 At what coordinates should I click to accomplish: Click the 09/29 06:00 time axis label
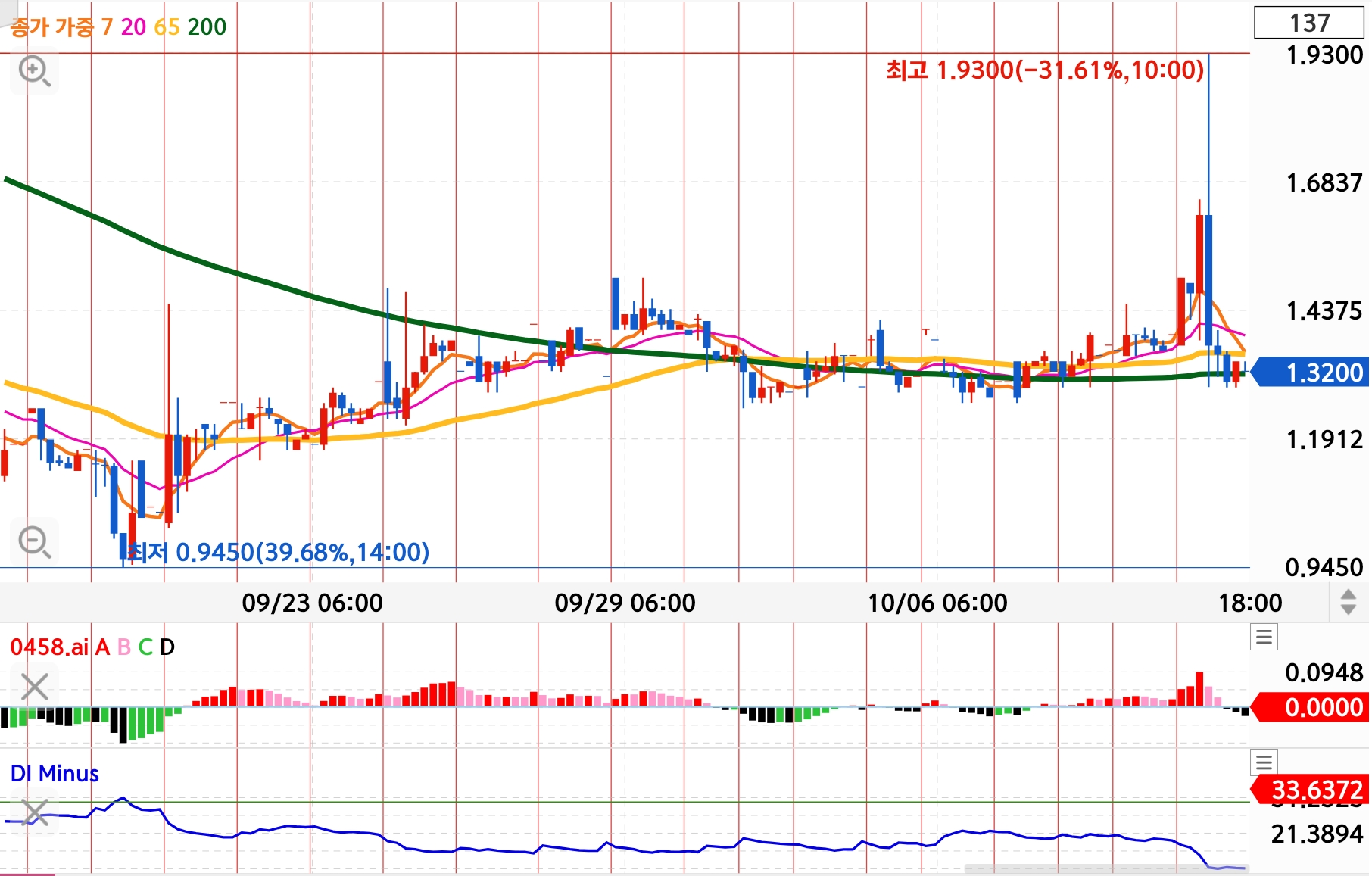(625, 603)
